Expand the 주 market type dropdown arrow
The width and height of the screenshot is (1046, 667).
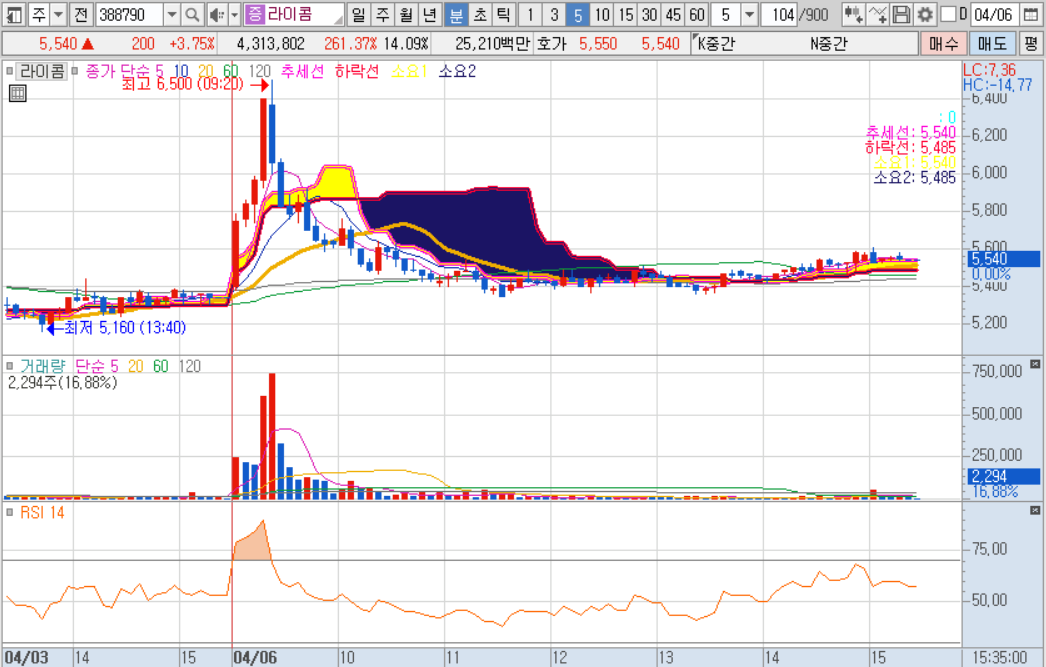(58, 14)
